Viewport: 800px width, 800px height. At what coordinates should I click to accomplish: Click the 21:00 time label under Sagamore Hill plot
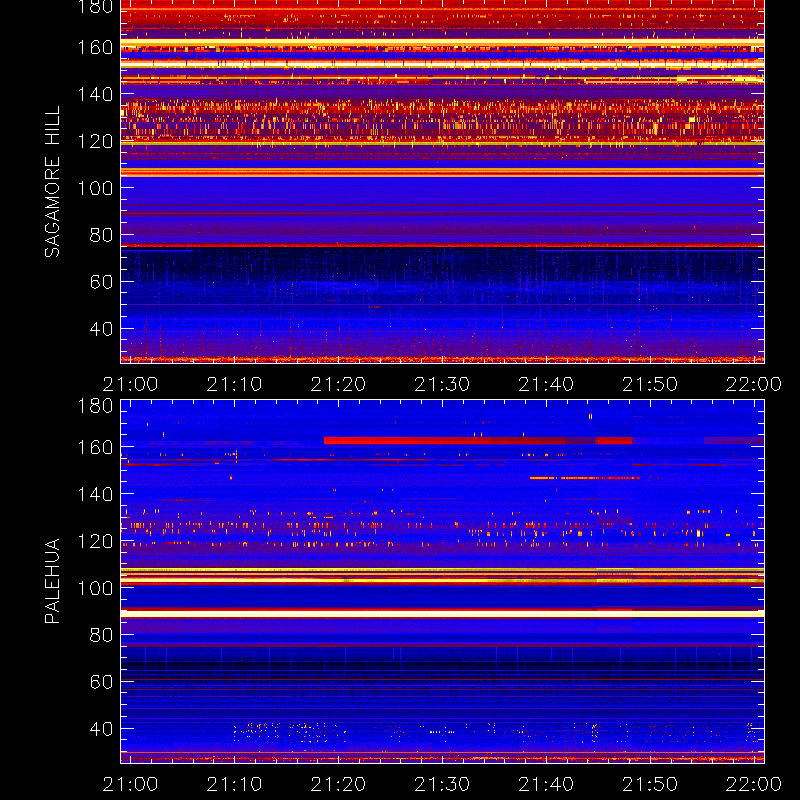click(130, 384)
